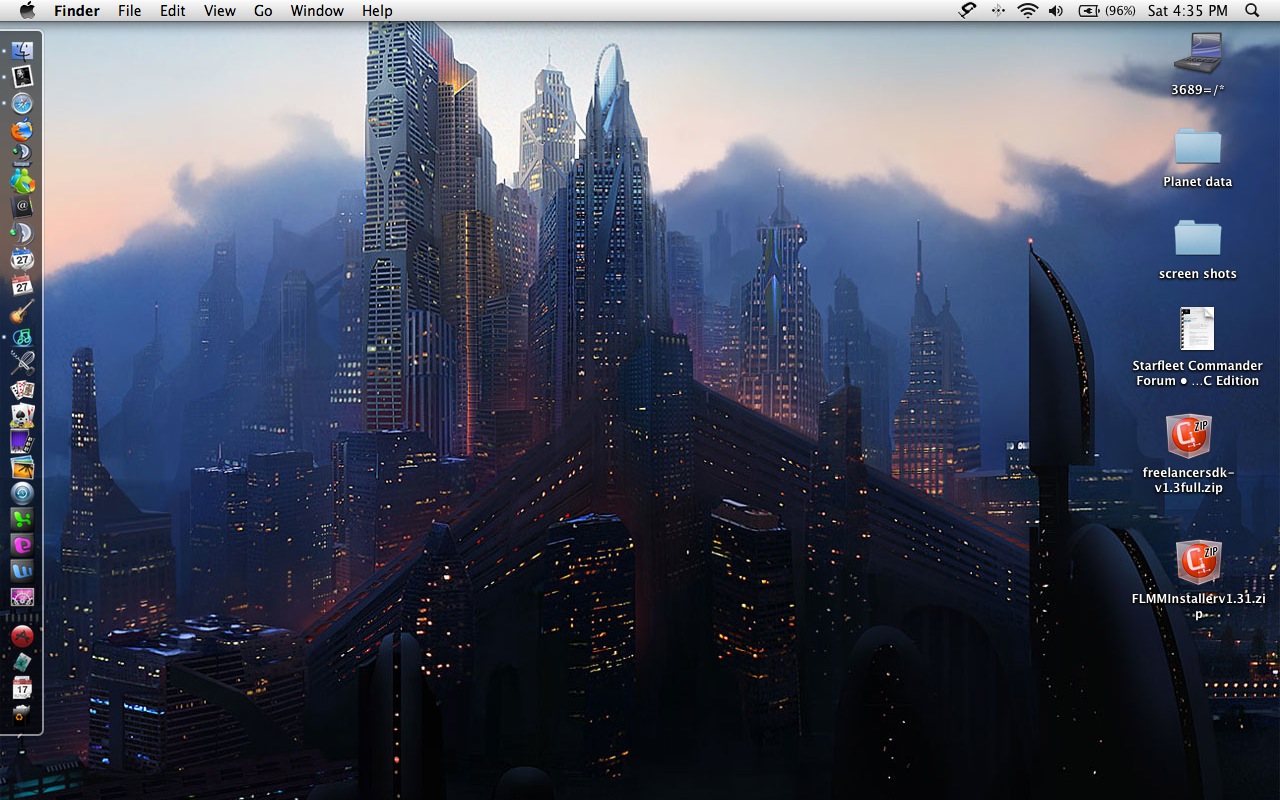This screenshot has height=800, width=1280.
Task: Click the Bluetooth status icon
Action: pos(997,11)
